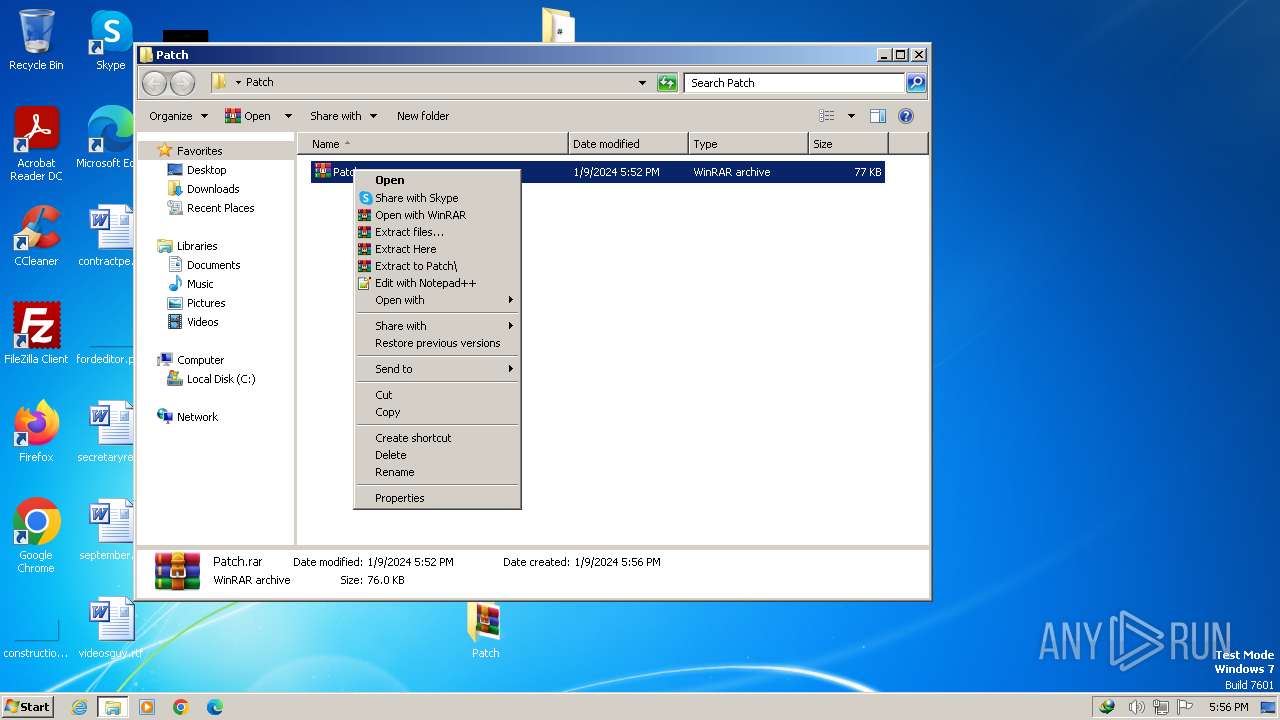Refresh the Patch folder view
1280x720 pixels.
coord(667,83)
